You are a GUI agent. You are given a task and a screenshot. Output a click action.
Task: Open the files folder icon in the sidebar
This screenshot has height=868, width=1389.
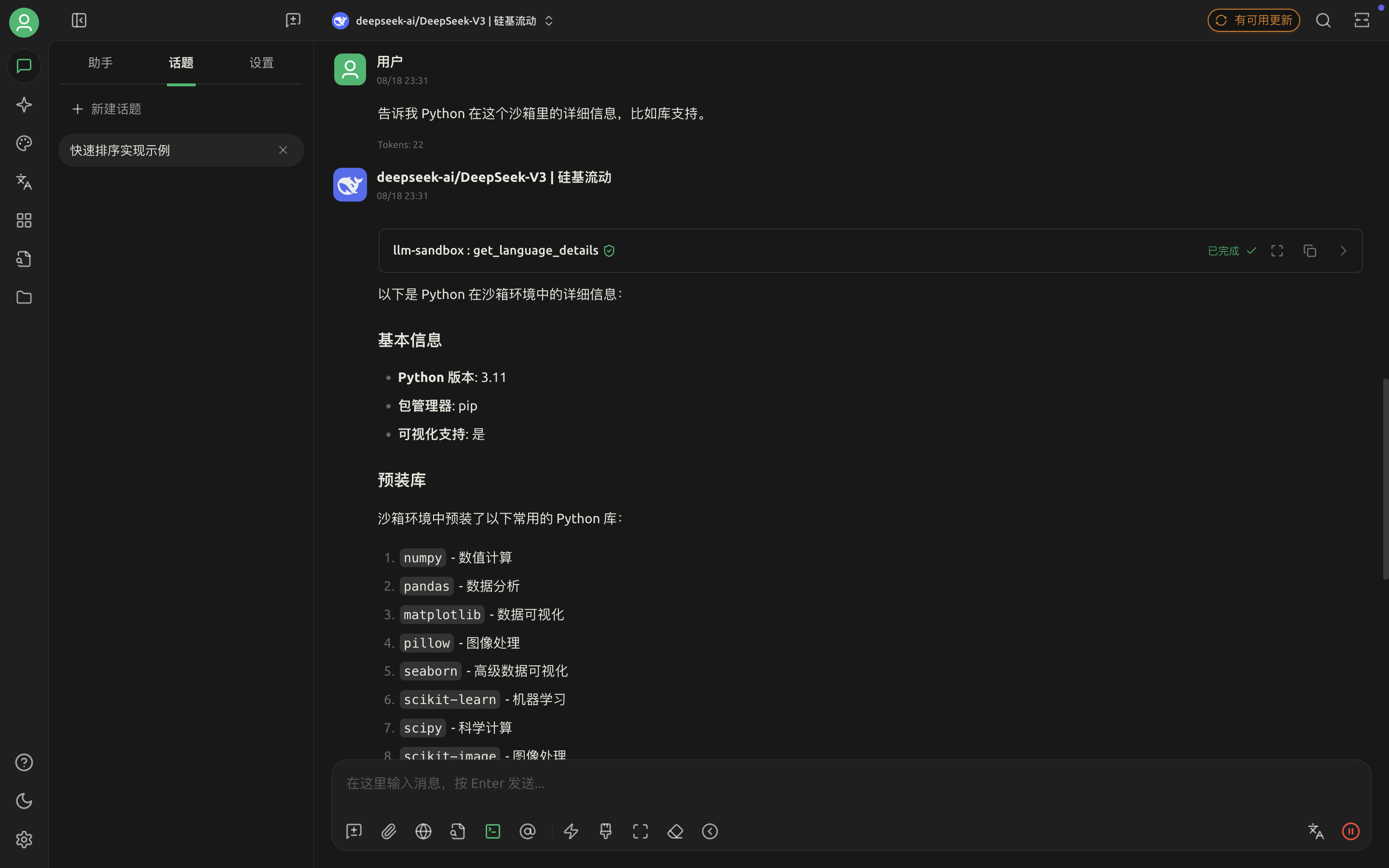24,298
